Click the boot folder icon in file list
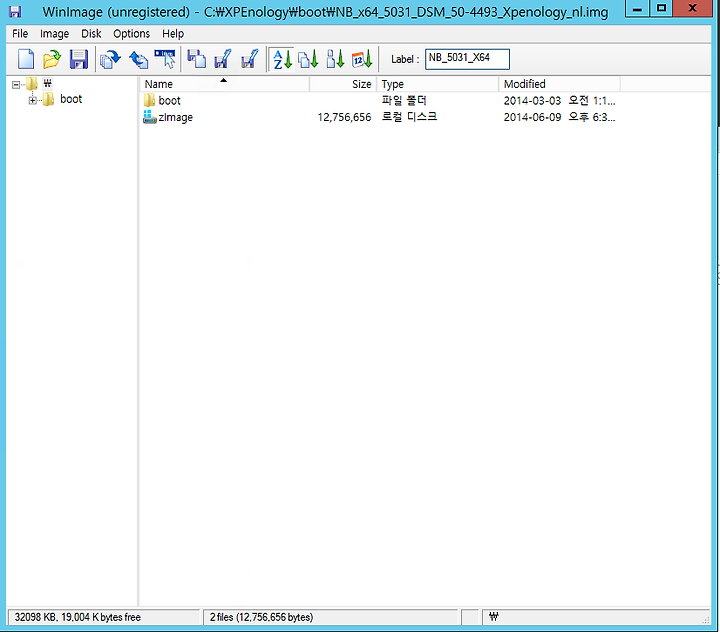The width and height of the screenshot is (720, 632). click(x=149, y=100)
